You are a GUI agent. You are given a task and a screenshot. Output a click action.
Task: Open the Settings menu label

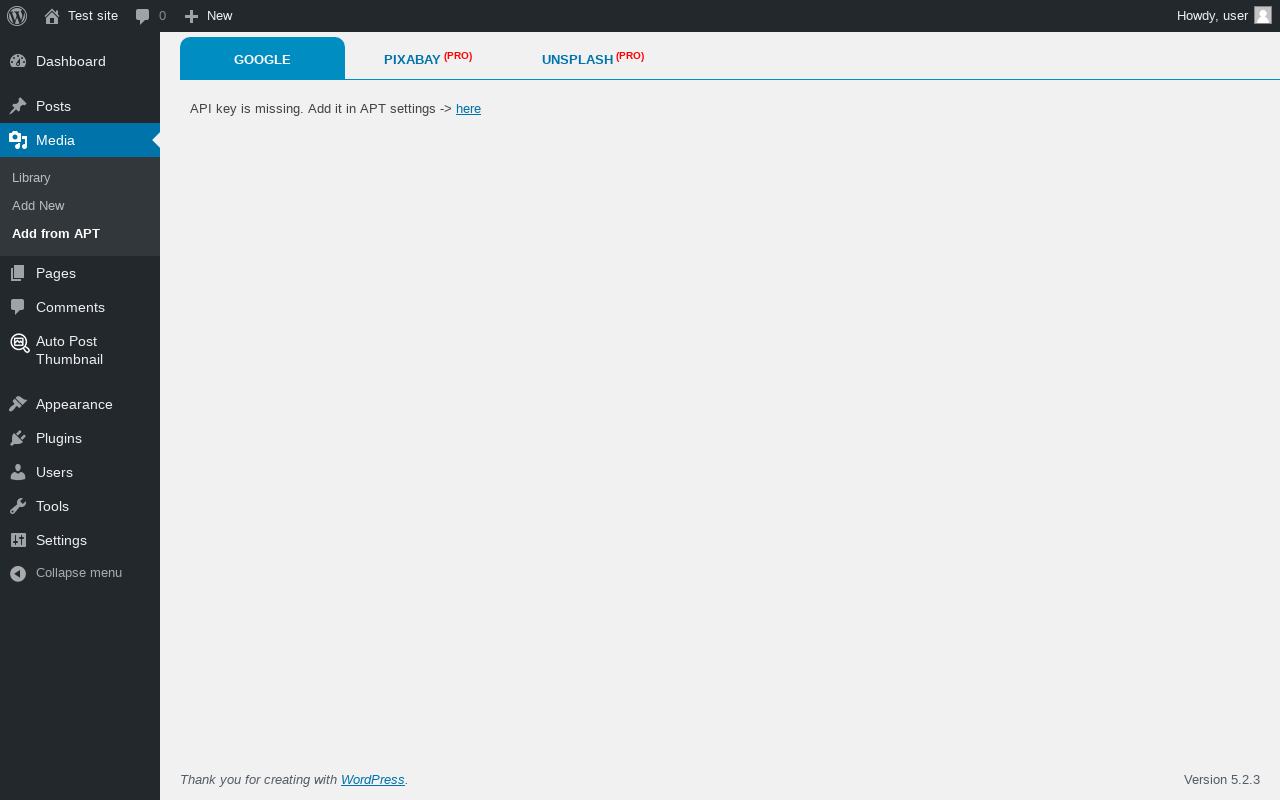[x=61, y=540]
